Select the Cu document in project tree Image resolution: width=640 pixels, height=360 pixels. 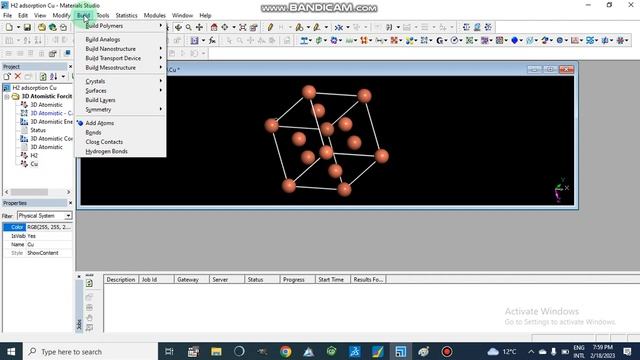(34, 164)
